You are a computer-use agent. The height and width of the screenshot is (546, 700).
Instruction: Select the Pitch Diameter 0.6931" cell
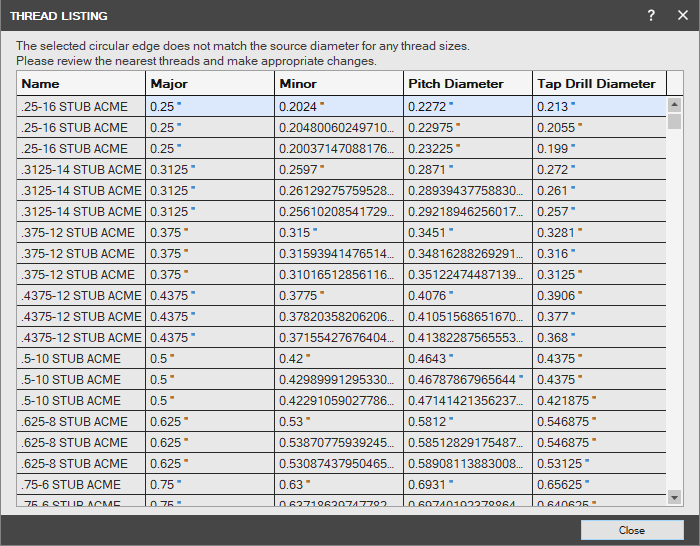(x=468, y=484)
